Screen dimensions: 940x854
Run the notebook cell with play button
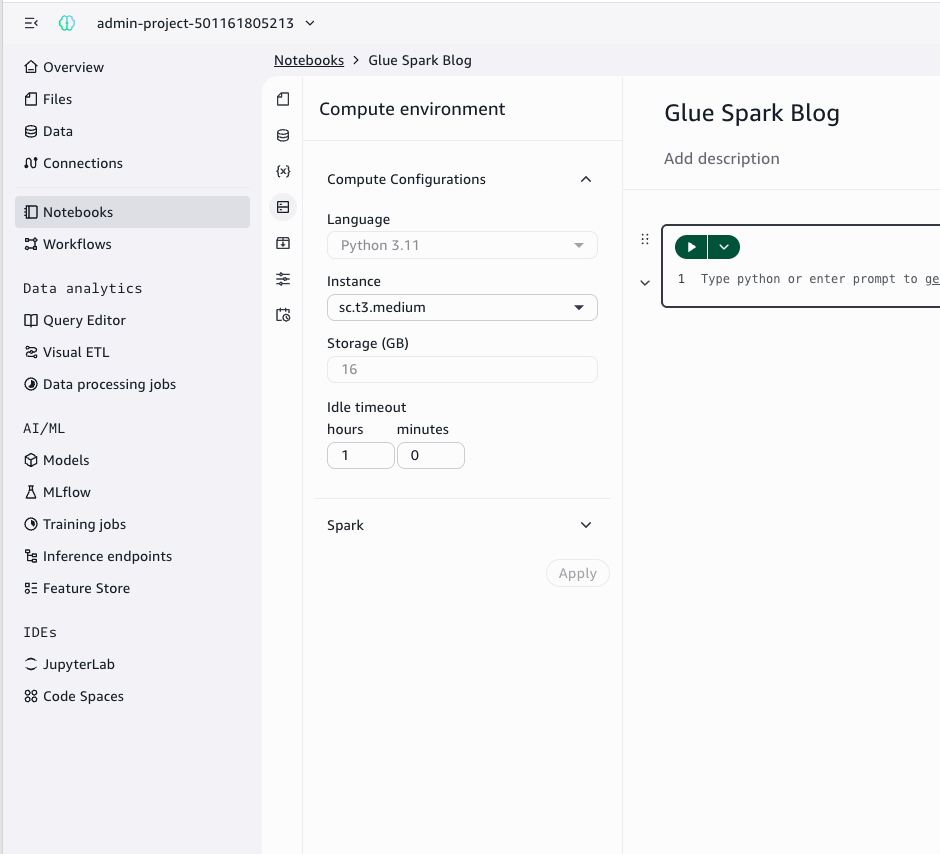point(691,247)
